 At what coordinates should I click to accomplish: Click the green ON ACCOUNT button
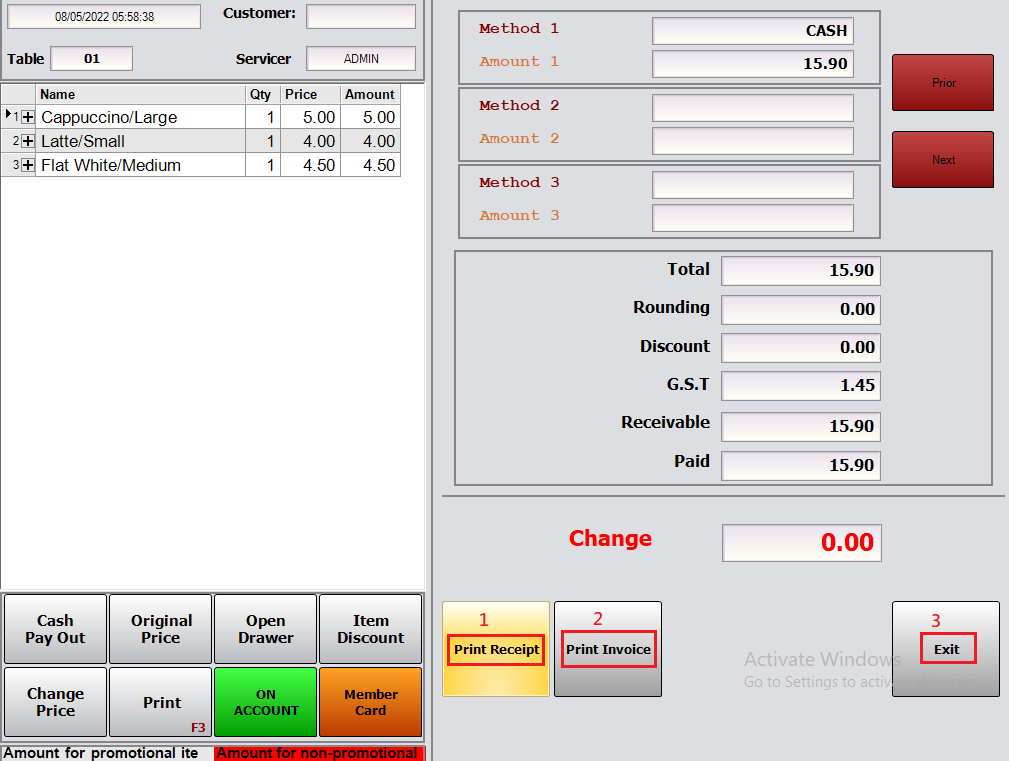(x=266, y=702)
